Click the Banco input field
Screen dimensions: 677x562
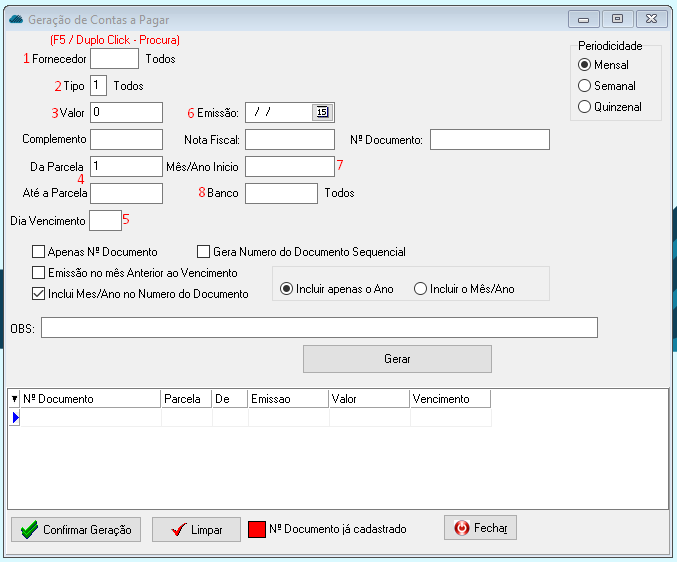pos(281,193)
